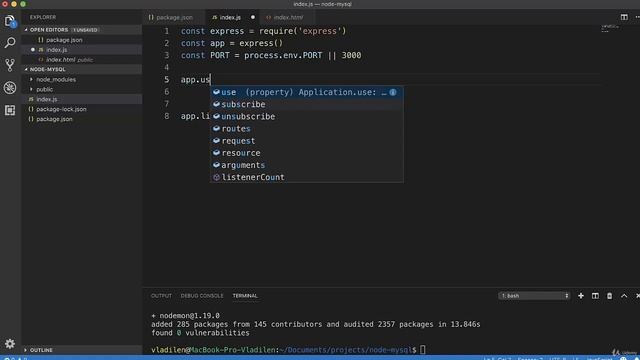Collapse the NODE-MYSQL folder section

[82, 69]
